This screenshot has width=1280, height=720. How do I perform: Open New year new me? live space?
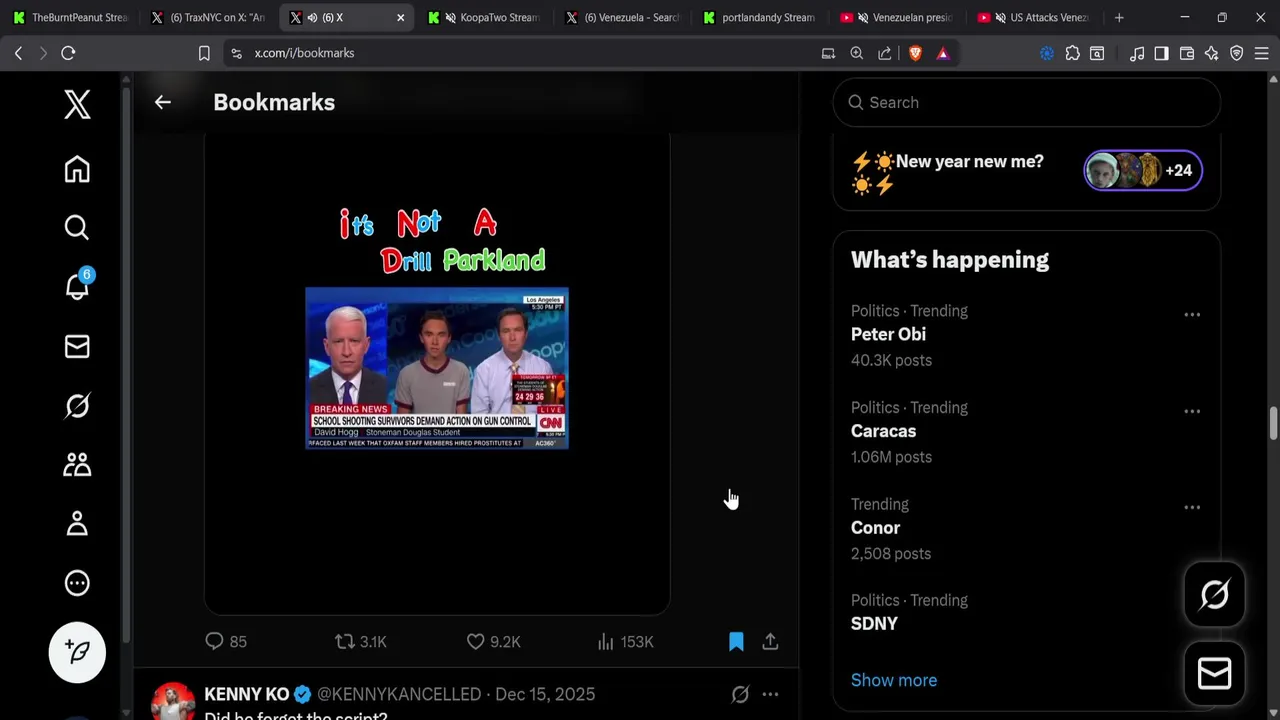[1026, 172]
